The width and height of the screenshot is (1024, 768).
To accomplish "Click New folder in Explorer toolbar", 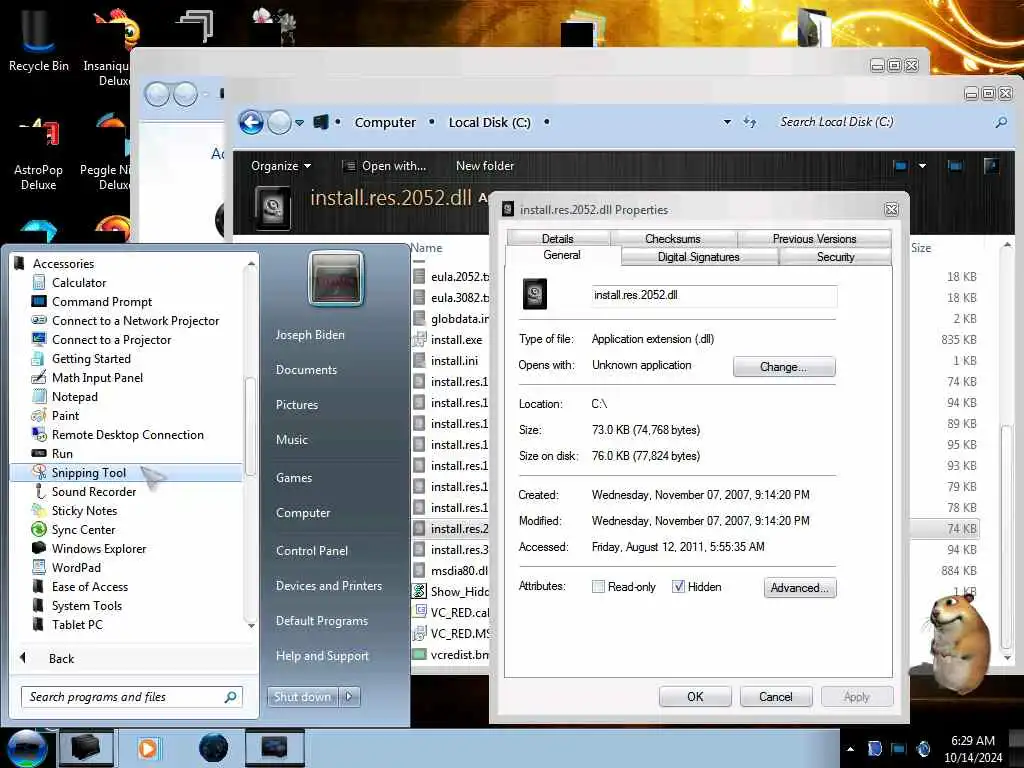I will tap(485, 166).
